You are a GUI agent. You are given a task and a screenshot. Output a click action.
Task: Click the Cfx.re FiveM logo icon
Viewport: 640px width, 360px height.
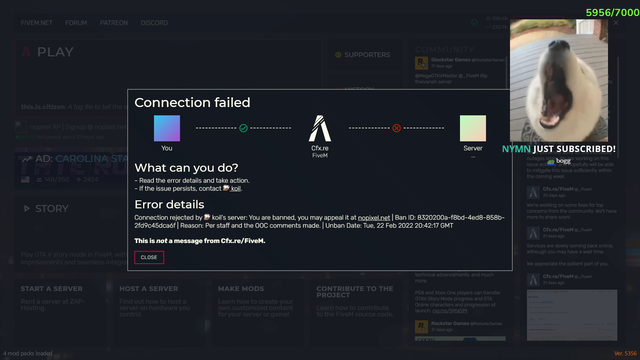[x=320, y=128]
